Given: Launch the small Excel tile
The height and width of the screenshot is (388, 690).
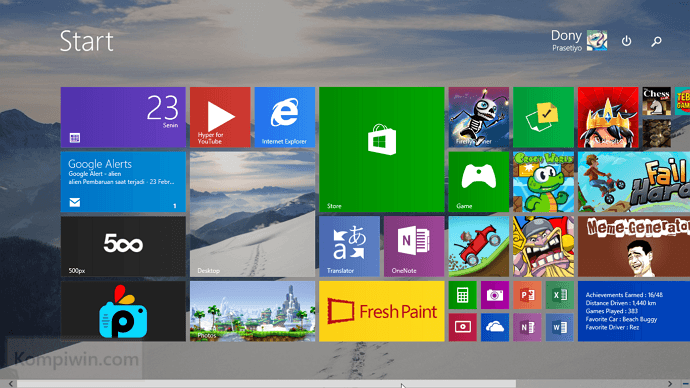Looking at the screenshot, I should 560,295.
